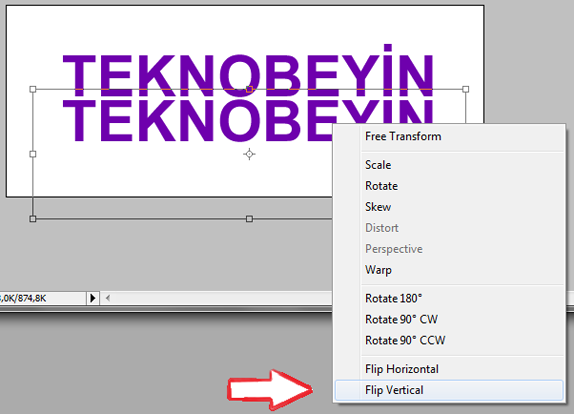Open the status bar info arrow menu

coord(93,298)
